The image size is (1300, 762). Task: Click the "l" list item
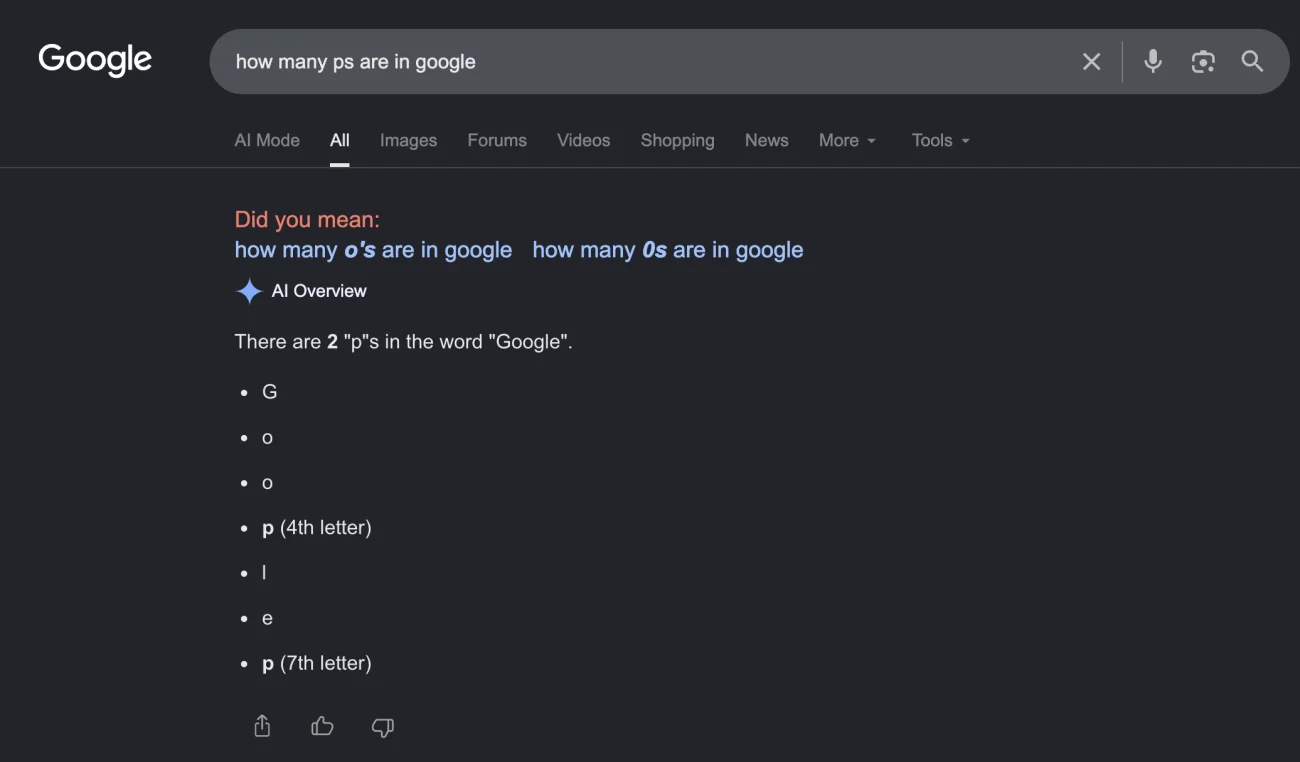click(265, 573)
